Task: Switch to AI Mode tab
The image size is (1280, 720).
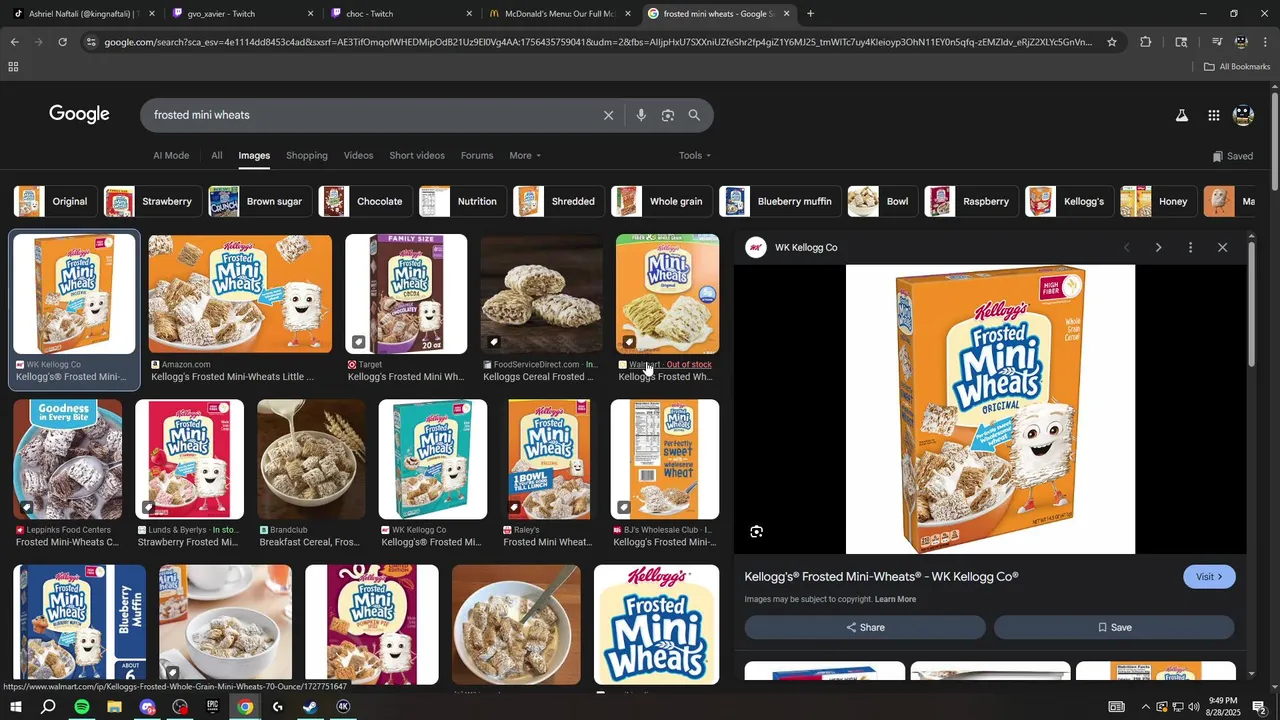Action: point(171,155)
